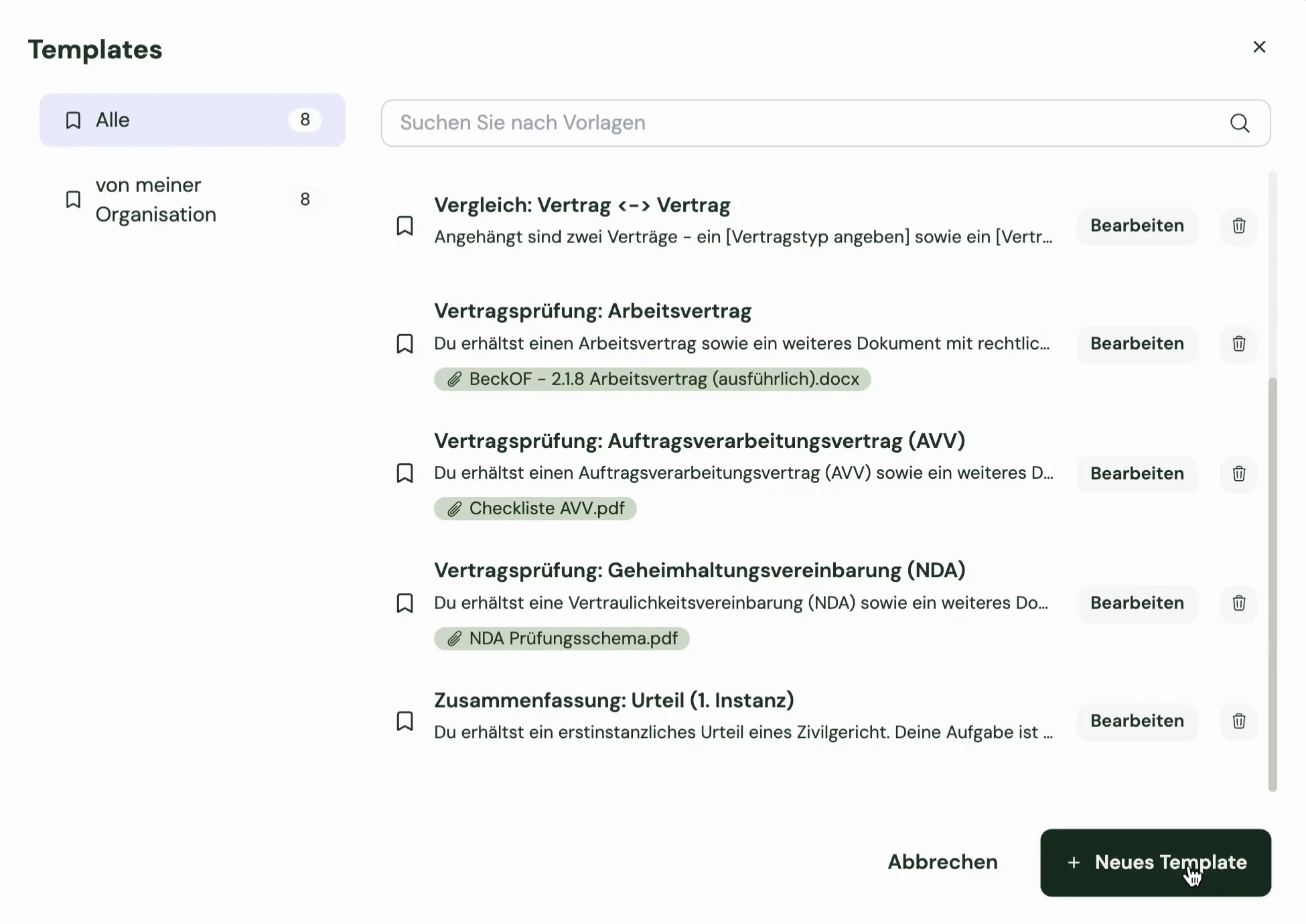Select the Alle category
Image resolution: width=1306 pixels, height=924 pixels.
pyautogui.click(x=192, y=120)
